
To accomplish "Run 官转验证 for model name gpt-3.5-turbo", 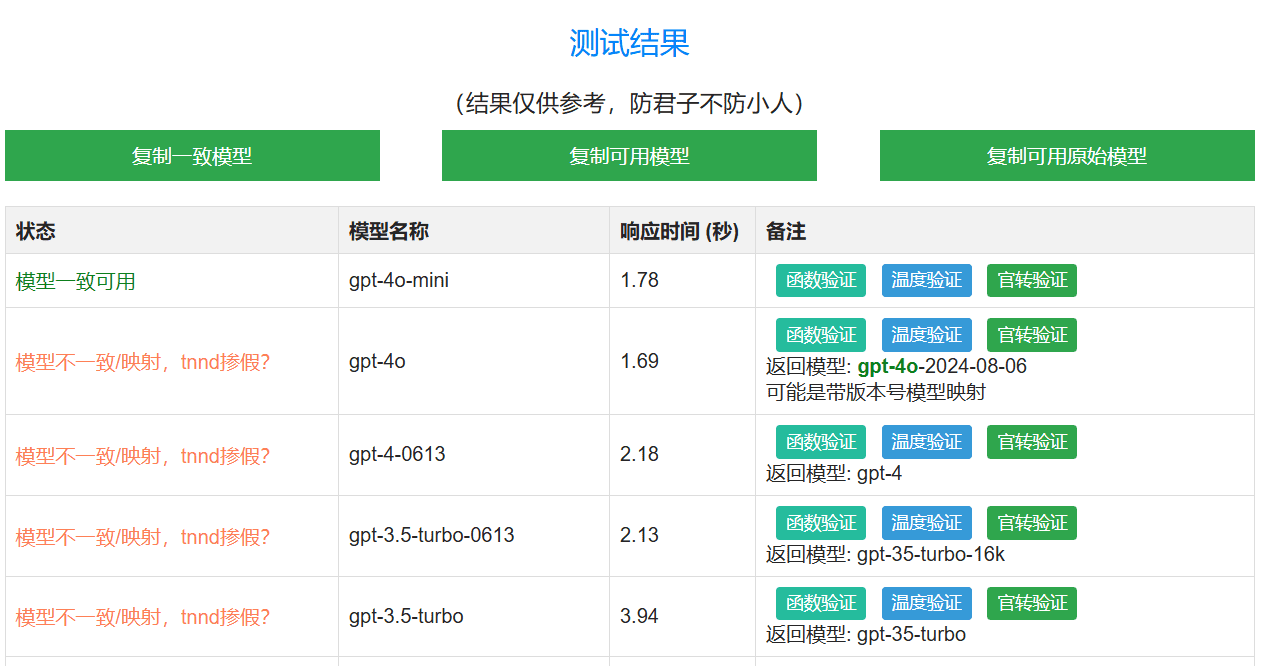I will [x=1032, y=604].
